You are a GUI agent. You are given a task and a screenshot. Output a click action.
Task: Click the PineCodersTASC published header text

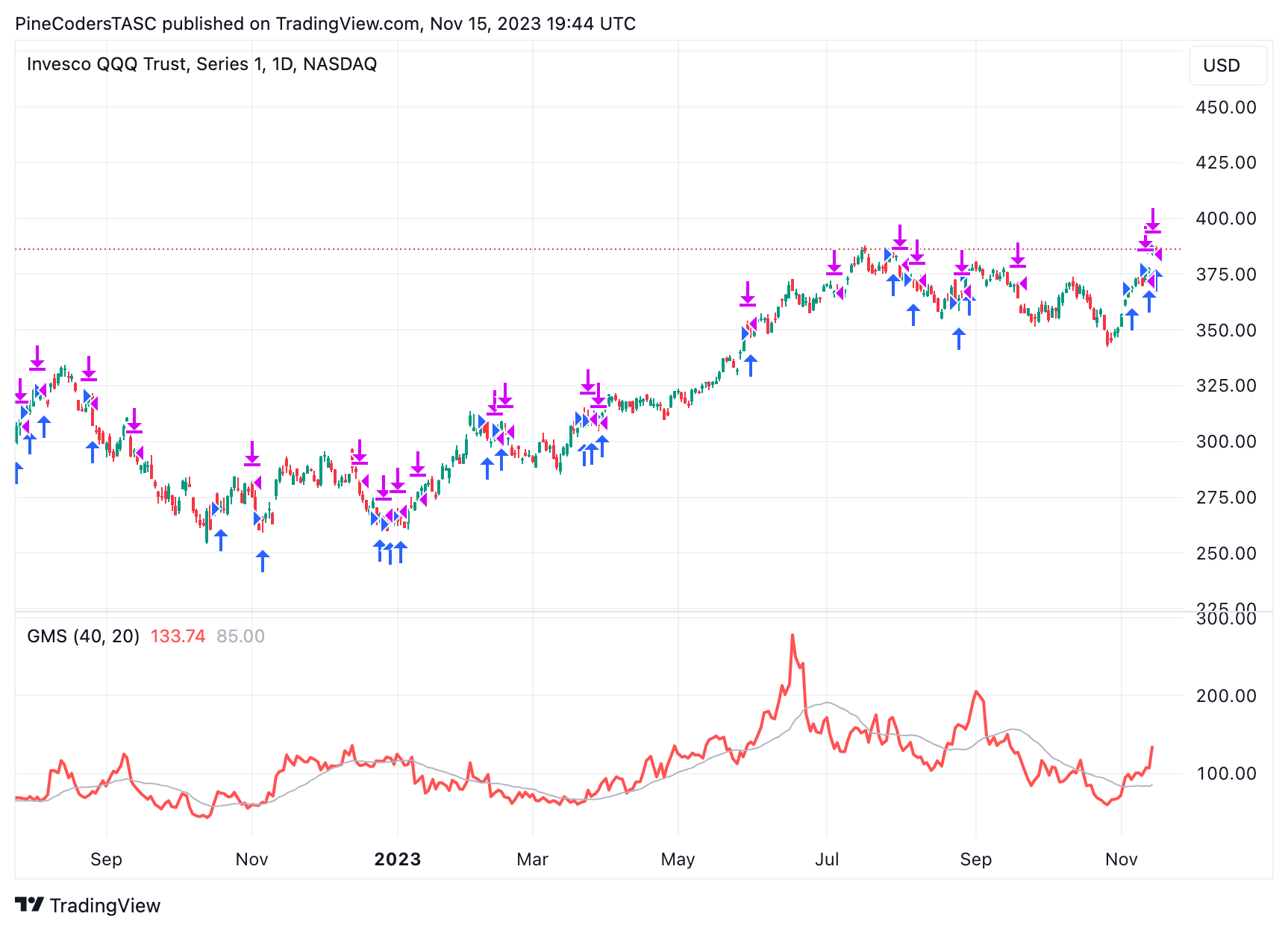[325, 24]
